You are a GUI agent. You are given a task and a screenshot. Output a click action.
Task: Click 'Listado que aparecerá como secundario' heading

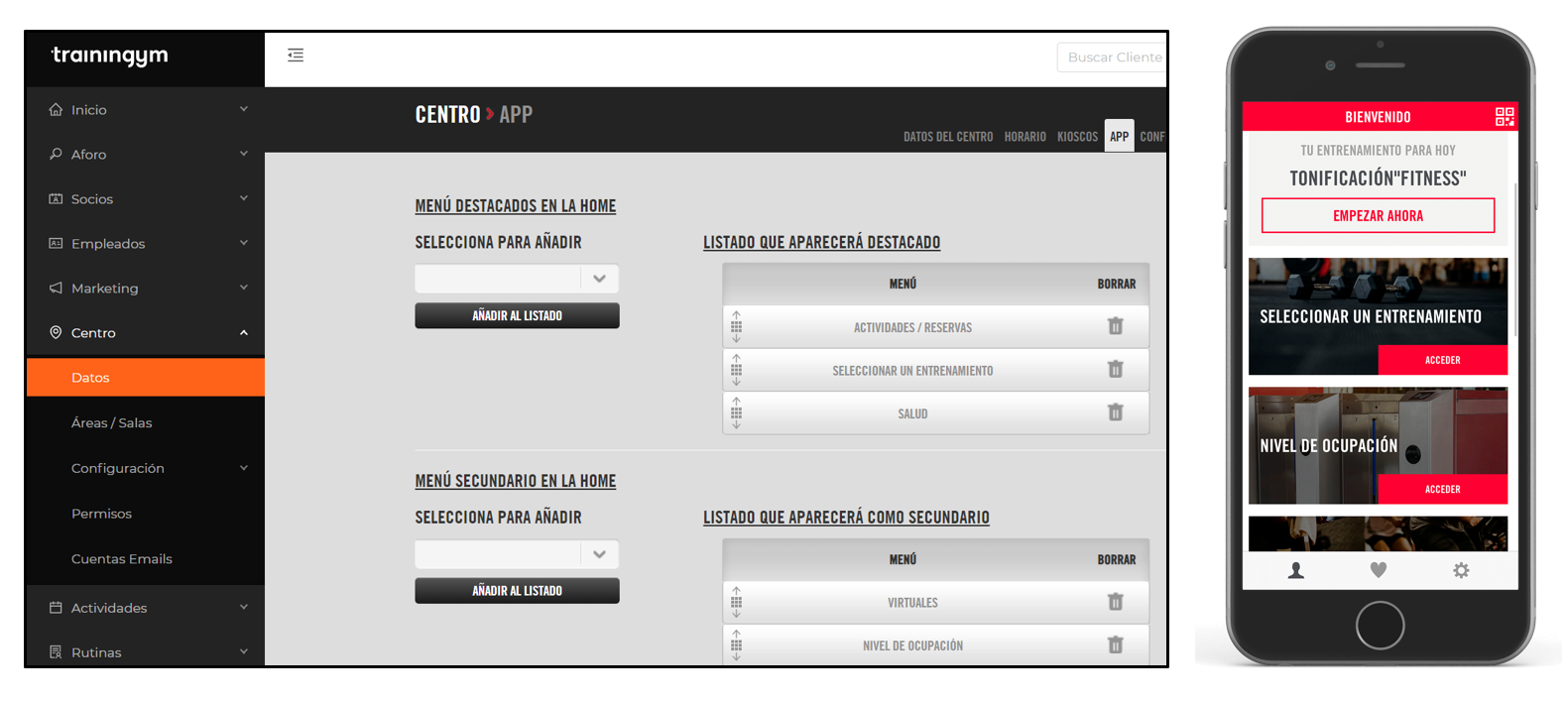(x=846, y=518)
